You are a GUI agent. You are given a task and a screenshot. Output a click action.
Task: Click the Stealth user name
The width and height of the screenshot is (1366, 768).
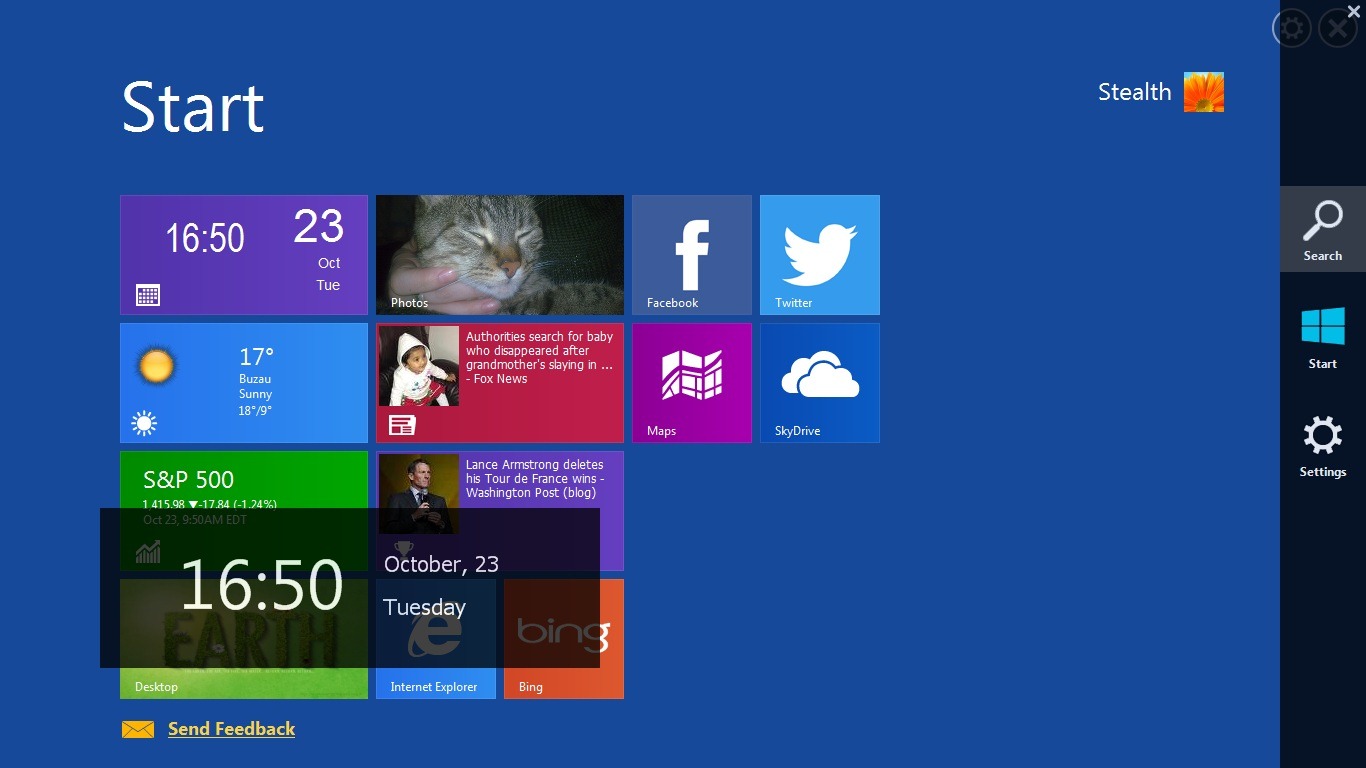pos(1134,92)
